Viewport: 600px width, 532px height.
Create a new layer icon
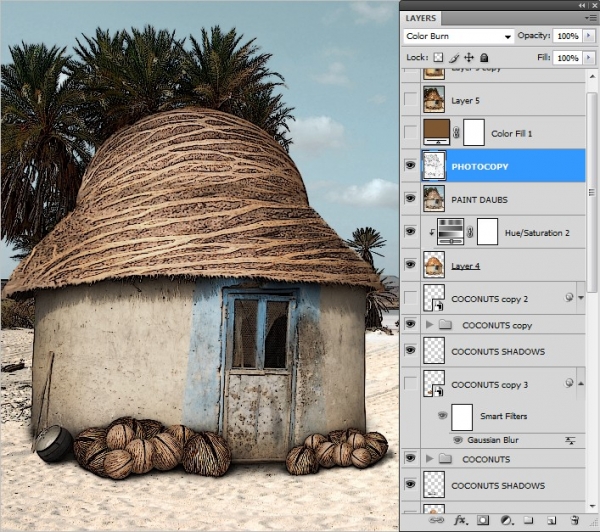tap(551, 520)
